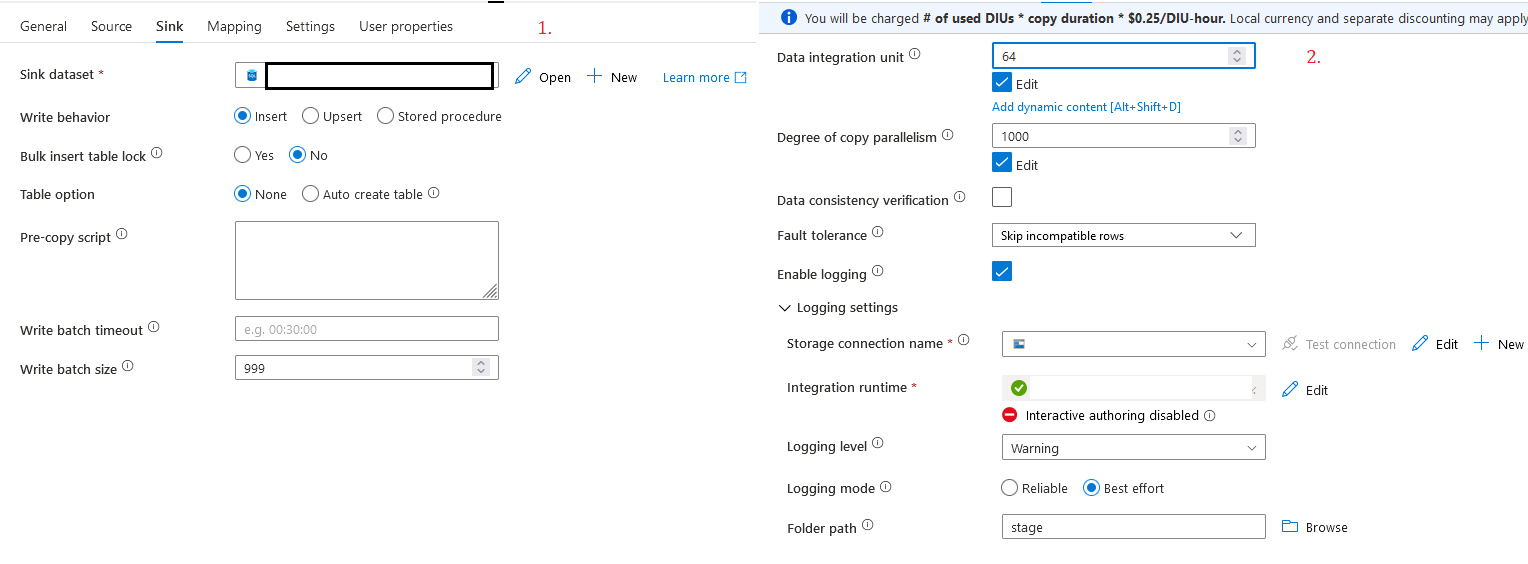Click the Browse folder button

(1315, 527)
